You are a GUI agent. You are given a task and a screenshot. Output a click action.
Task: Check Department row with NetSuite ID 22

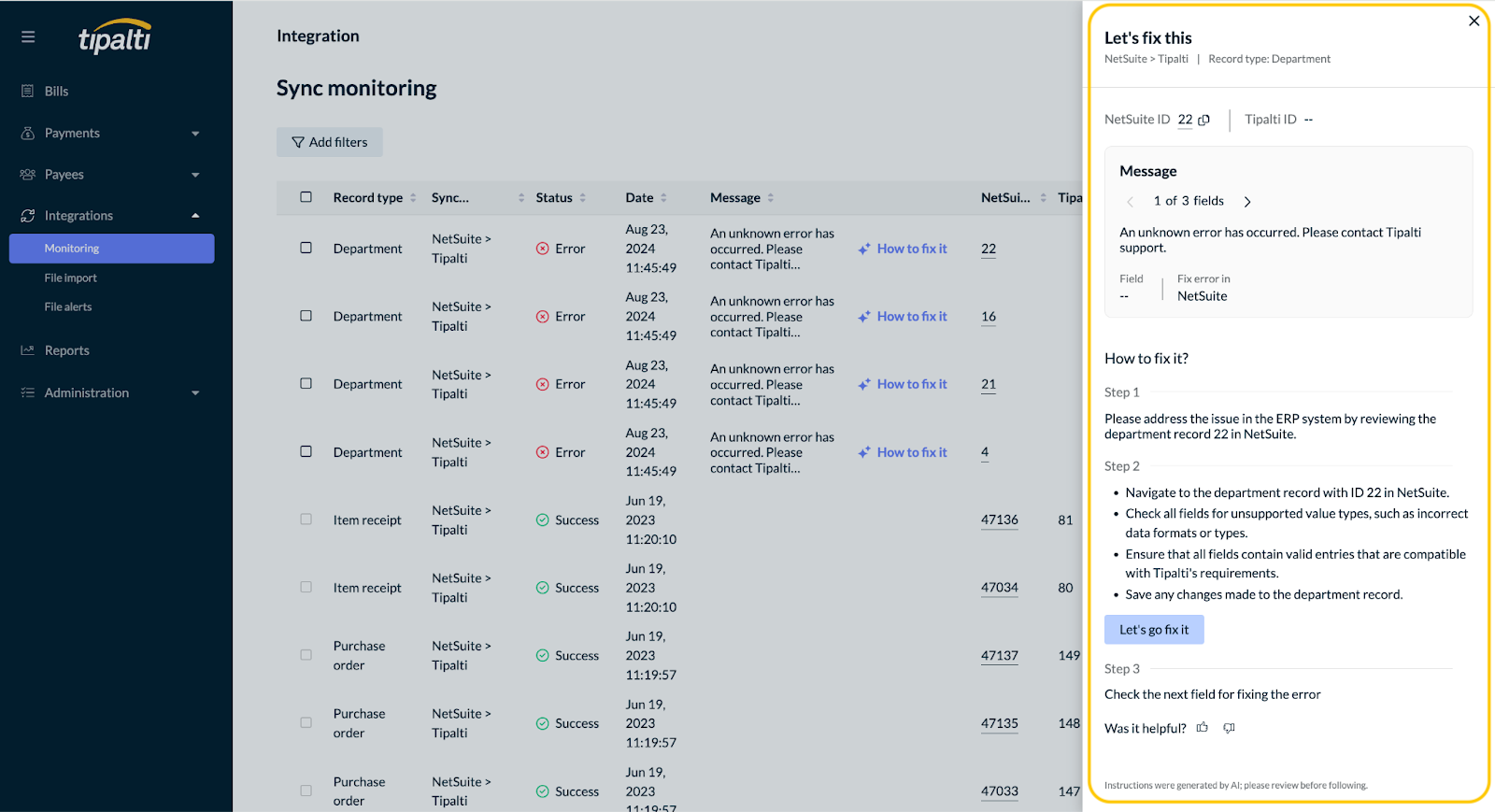click(x=306, y=248)
